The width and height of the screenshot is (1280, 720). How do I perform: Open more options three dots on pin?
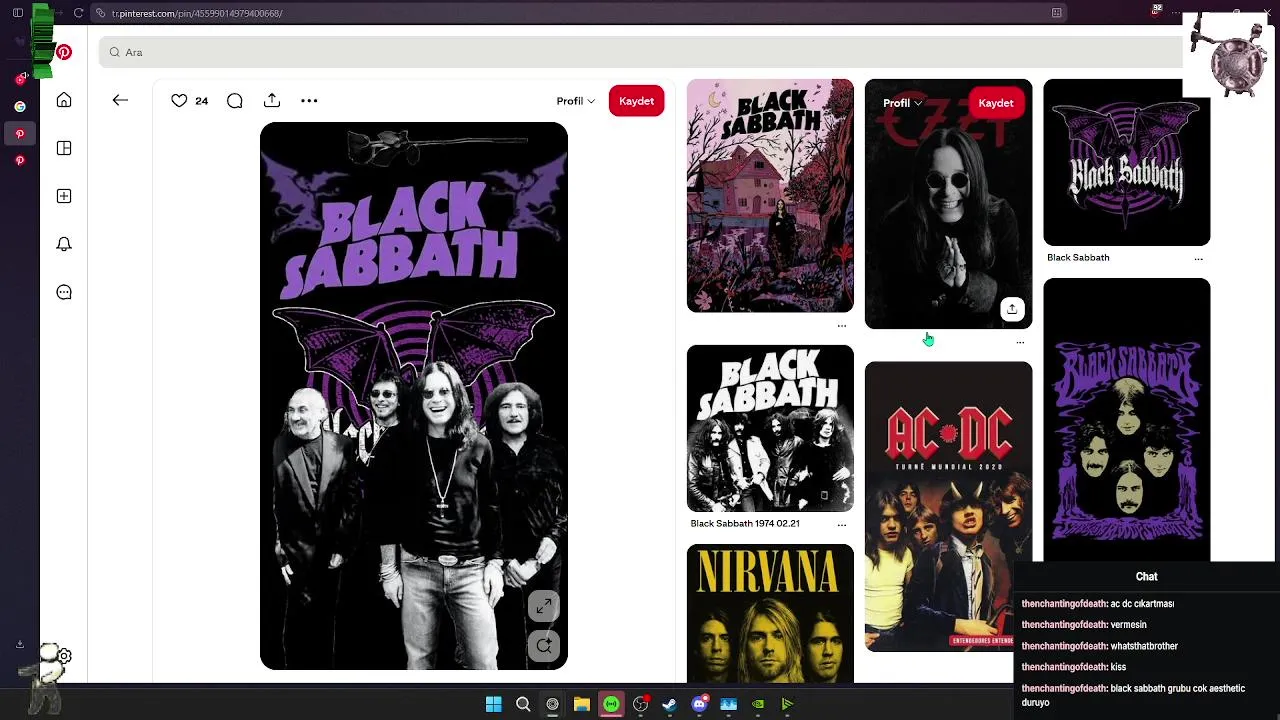(x=309, y=100)
